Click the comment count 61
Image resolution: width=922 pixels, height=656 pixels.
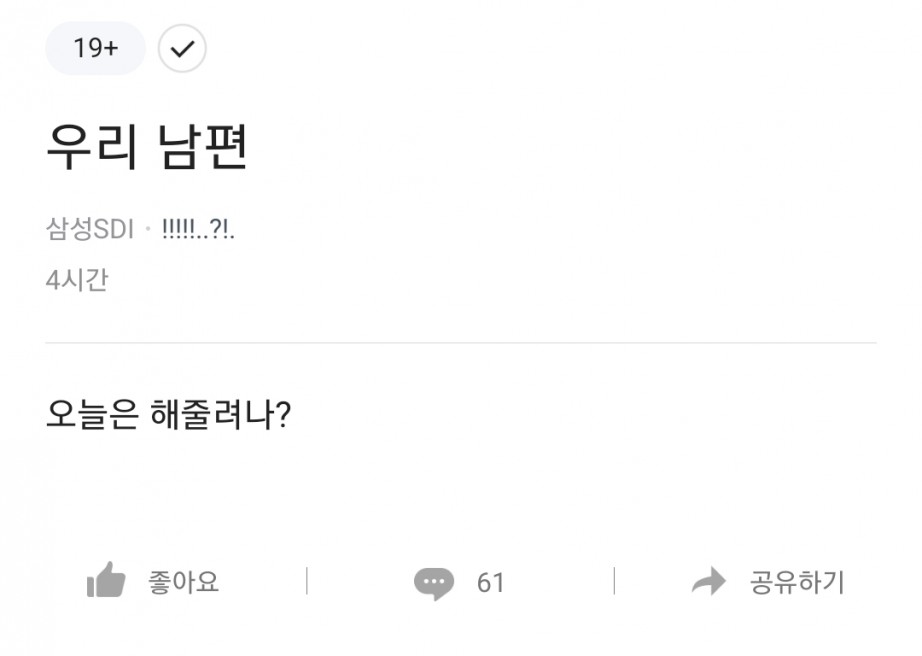[x=490, y=583]
